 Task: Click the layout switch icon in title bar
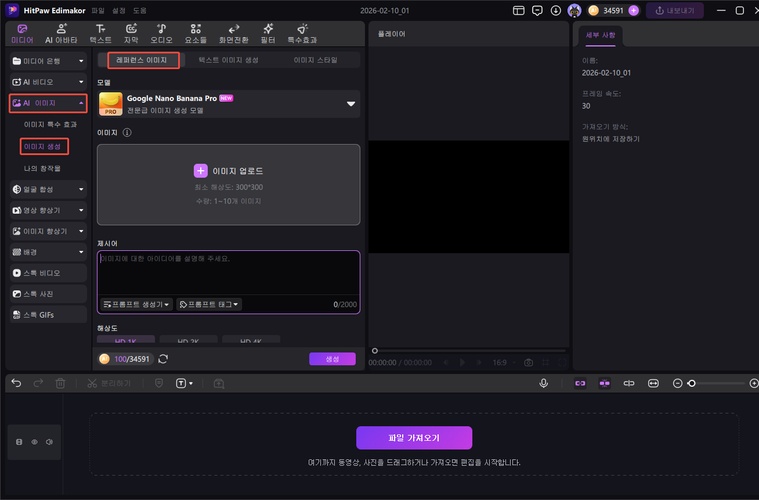(518, 10)
